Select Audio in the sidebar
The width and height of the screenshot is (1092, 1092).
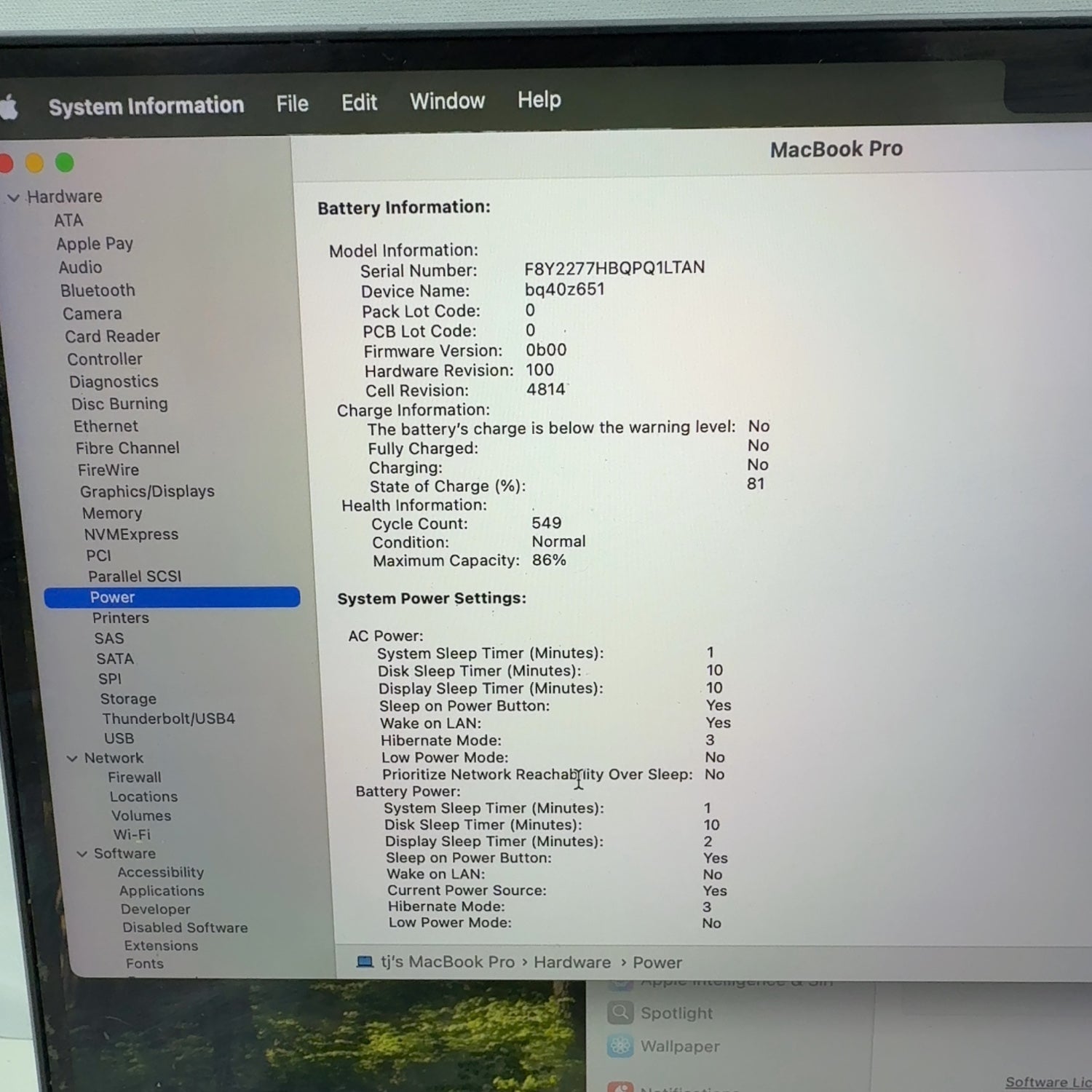point(80,267)
